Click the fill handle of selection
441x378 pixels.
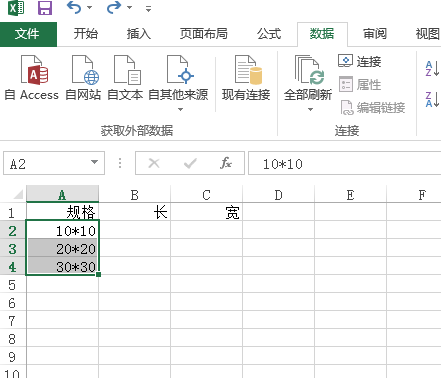point(98,274)
